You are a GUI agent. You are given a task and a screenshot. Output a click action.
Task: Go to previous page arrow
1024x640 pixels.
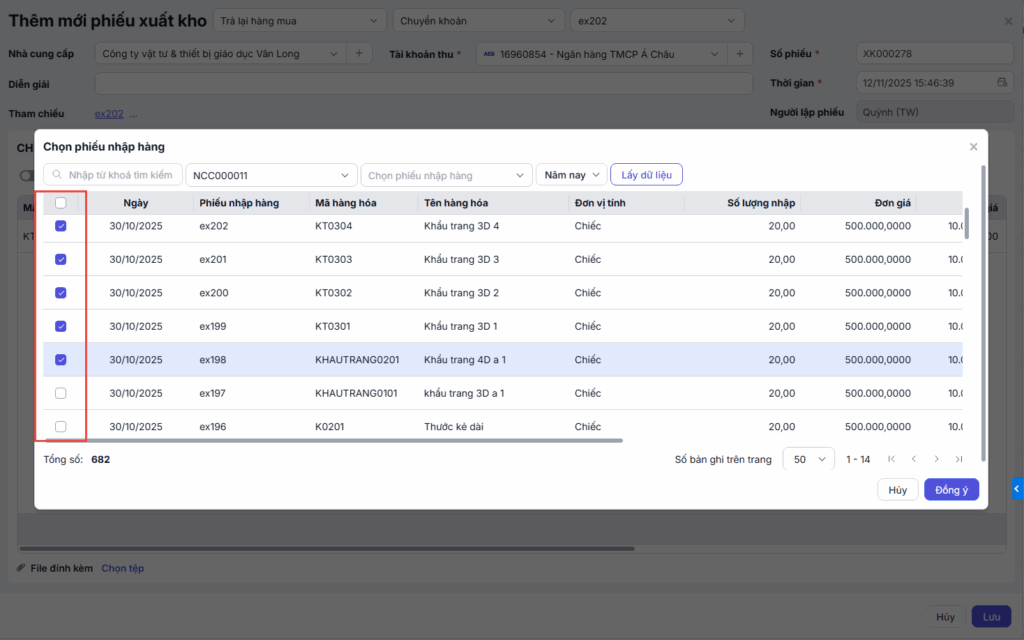tap(913, 459)
